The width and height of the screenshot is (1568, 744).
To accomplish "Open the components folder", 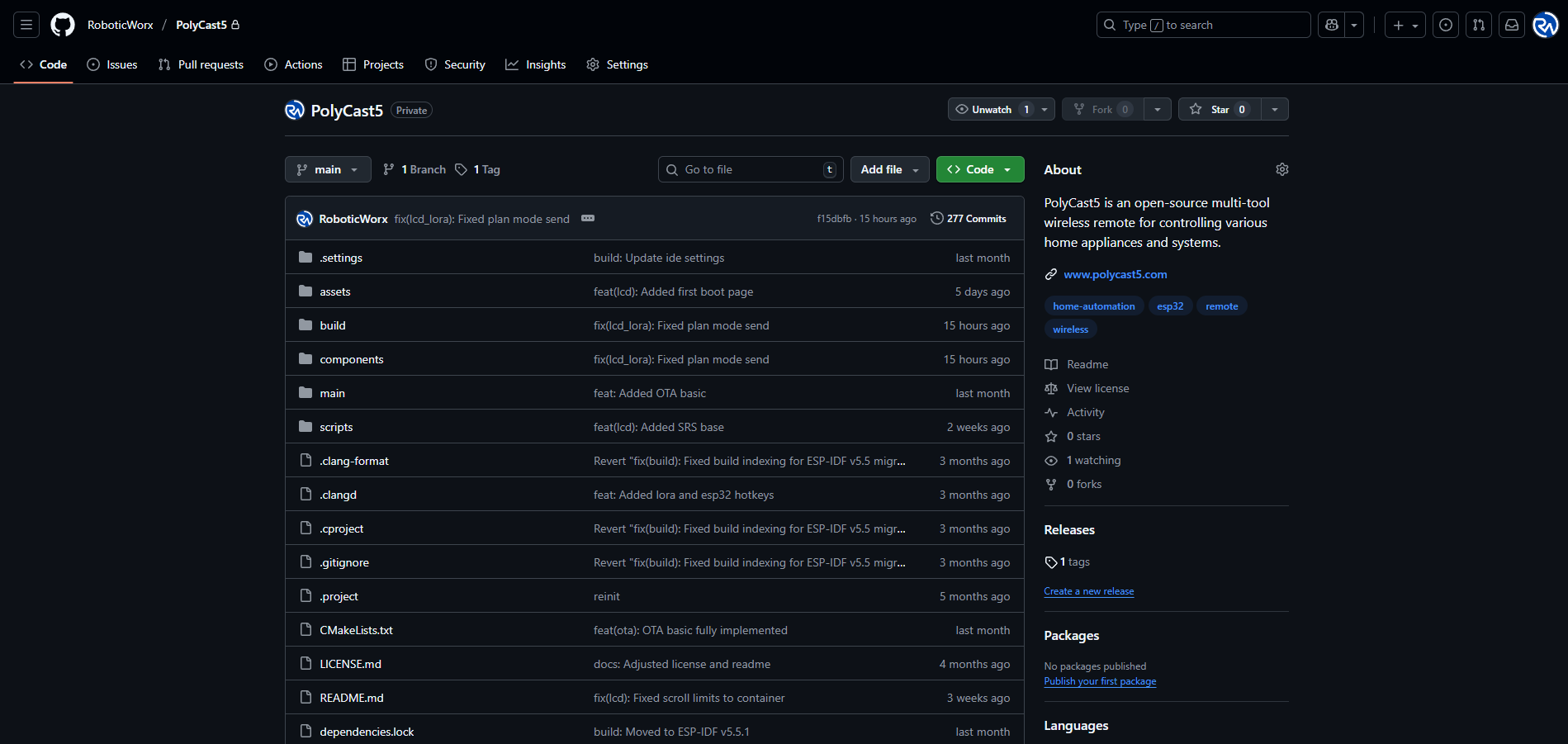I will [352, 359].
